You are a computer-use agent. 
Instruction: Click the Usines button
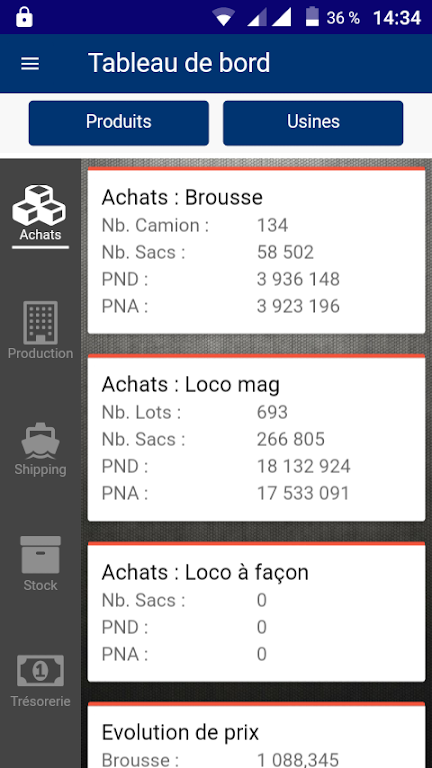[x=313, y=123]
